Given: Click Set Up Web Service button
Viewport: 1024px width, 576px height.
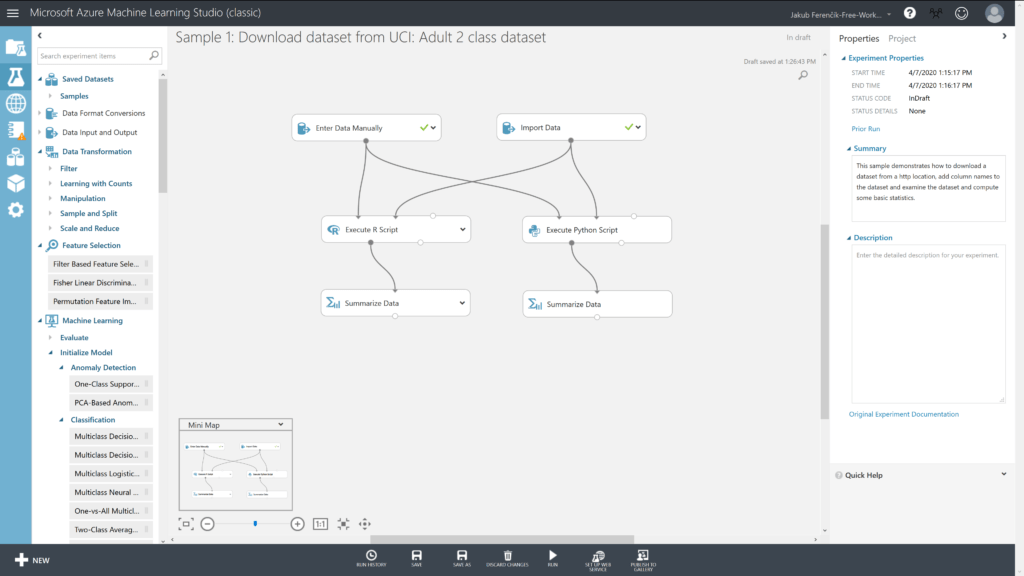Looking at the screenshot, I should click(598, 560).
